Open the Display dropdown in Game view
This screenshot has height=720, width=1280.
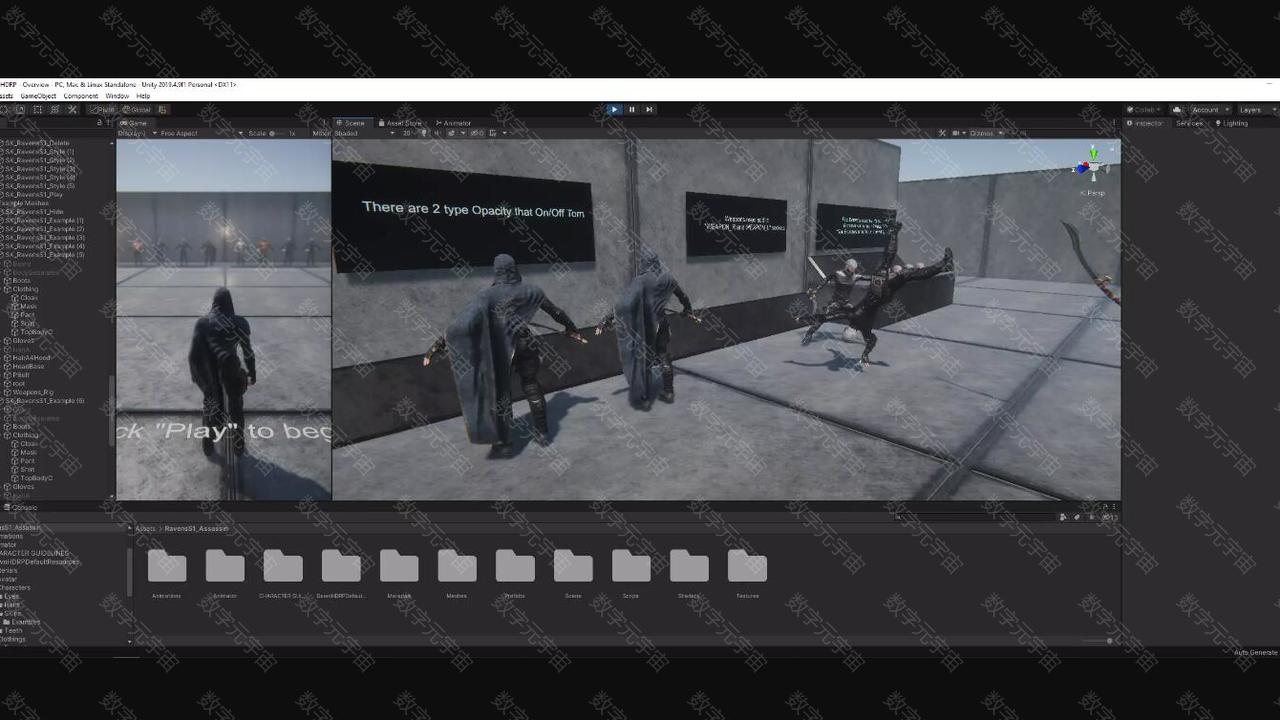[x=135, y=133]
